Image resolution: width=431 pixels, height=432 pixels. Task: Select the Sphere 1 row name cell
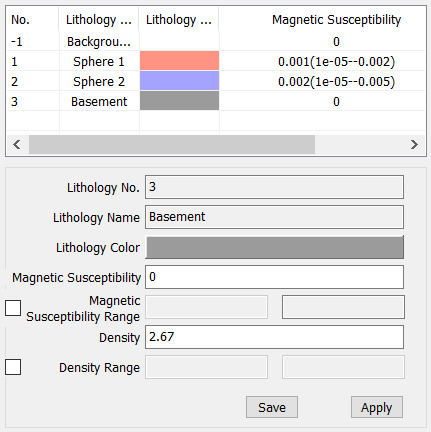point(99,62)
